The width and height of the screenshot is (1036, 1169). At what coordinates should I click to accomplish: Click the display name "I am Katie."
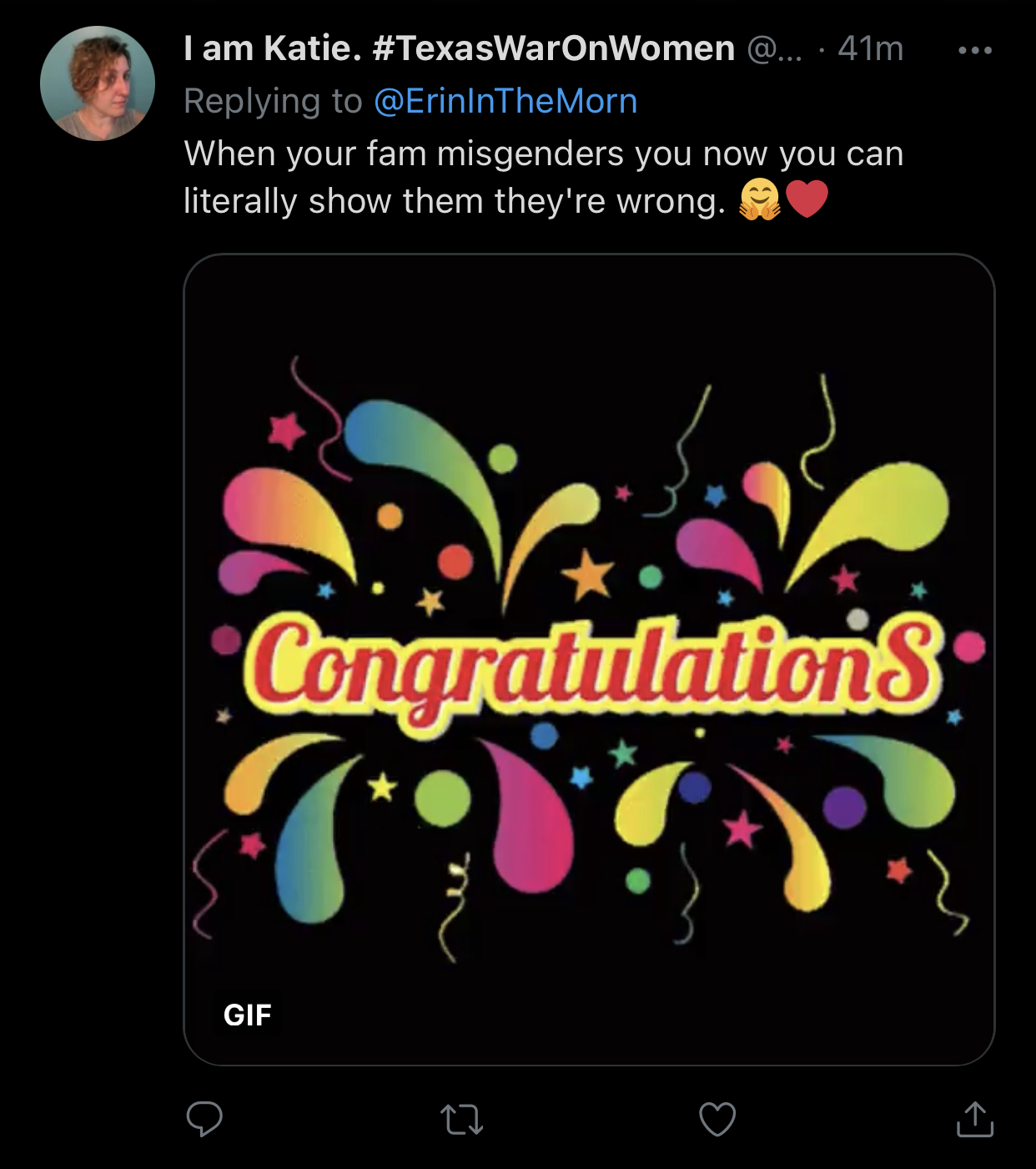pyautogui.click(x=272, y=48)
